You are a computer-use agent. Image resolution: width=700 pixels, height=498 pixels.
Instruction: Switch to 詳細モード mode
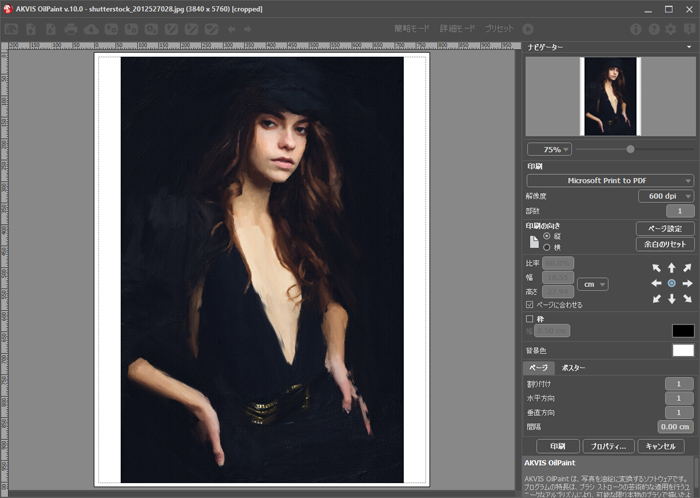coord(458,29)
